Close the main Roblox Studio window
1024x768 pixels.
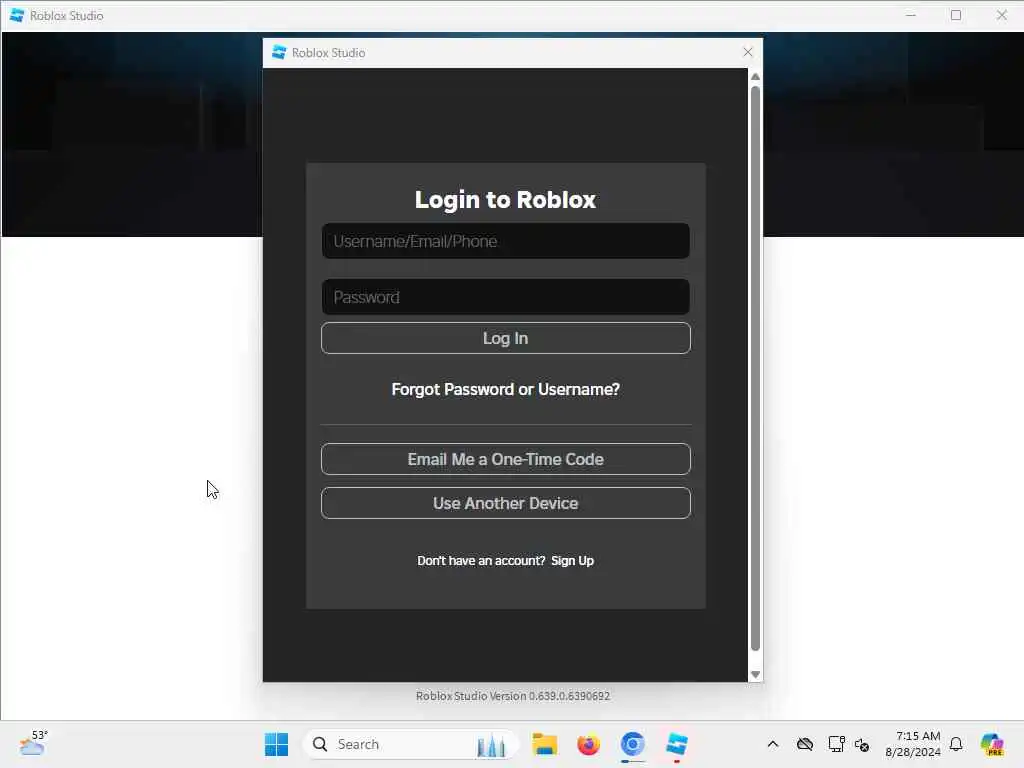pos(1001,15)
